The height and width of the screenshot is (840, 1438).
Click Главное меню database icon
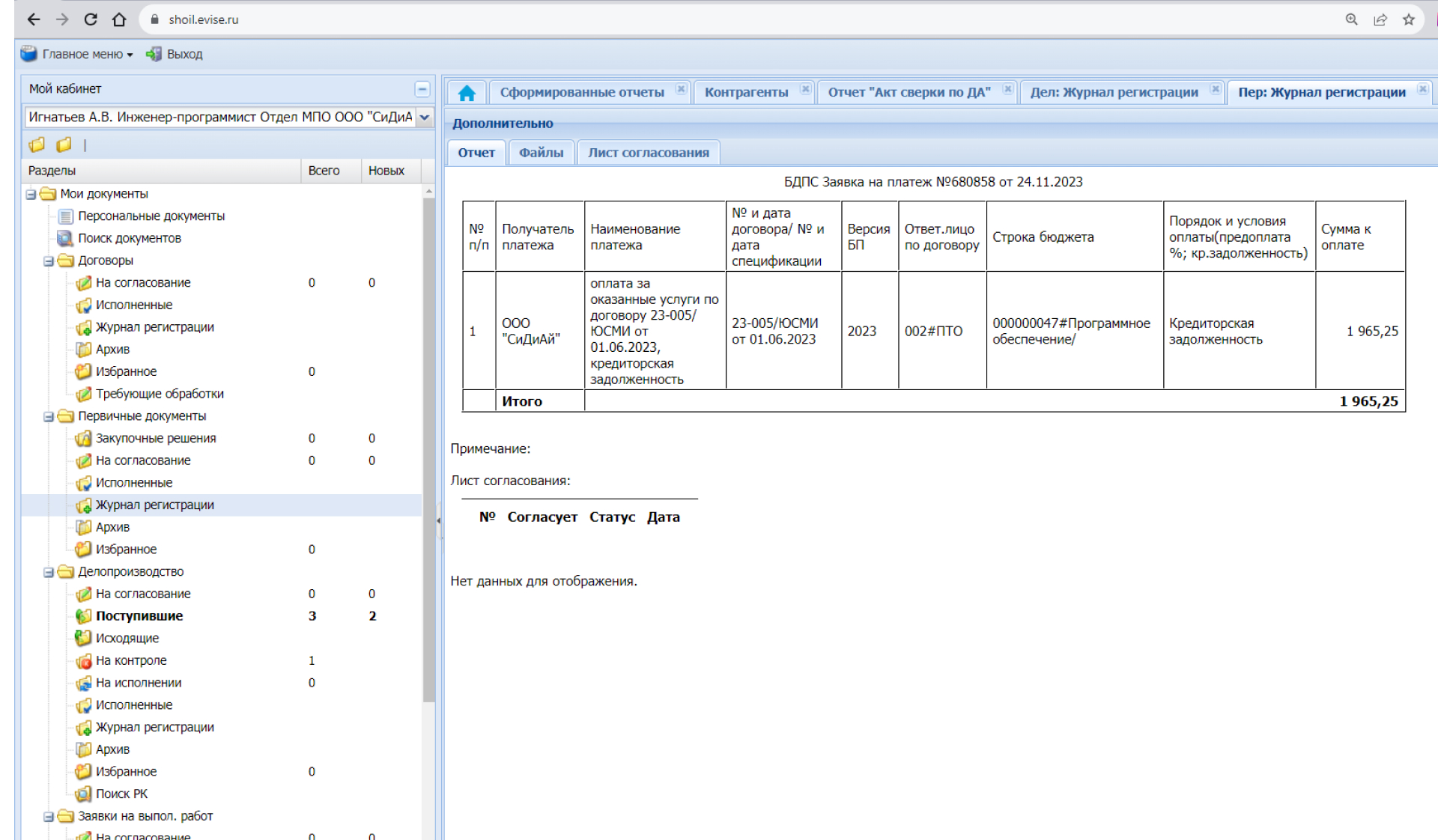28,54
